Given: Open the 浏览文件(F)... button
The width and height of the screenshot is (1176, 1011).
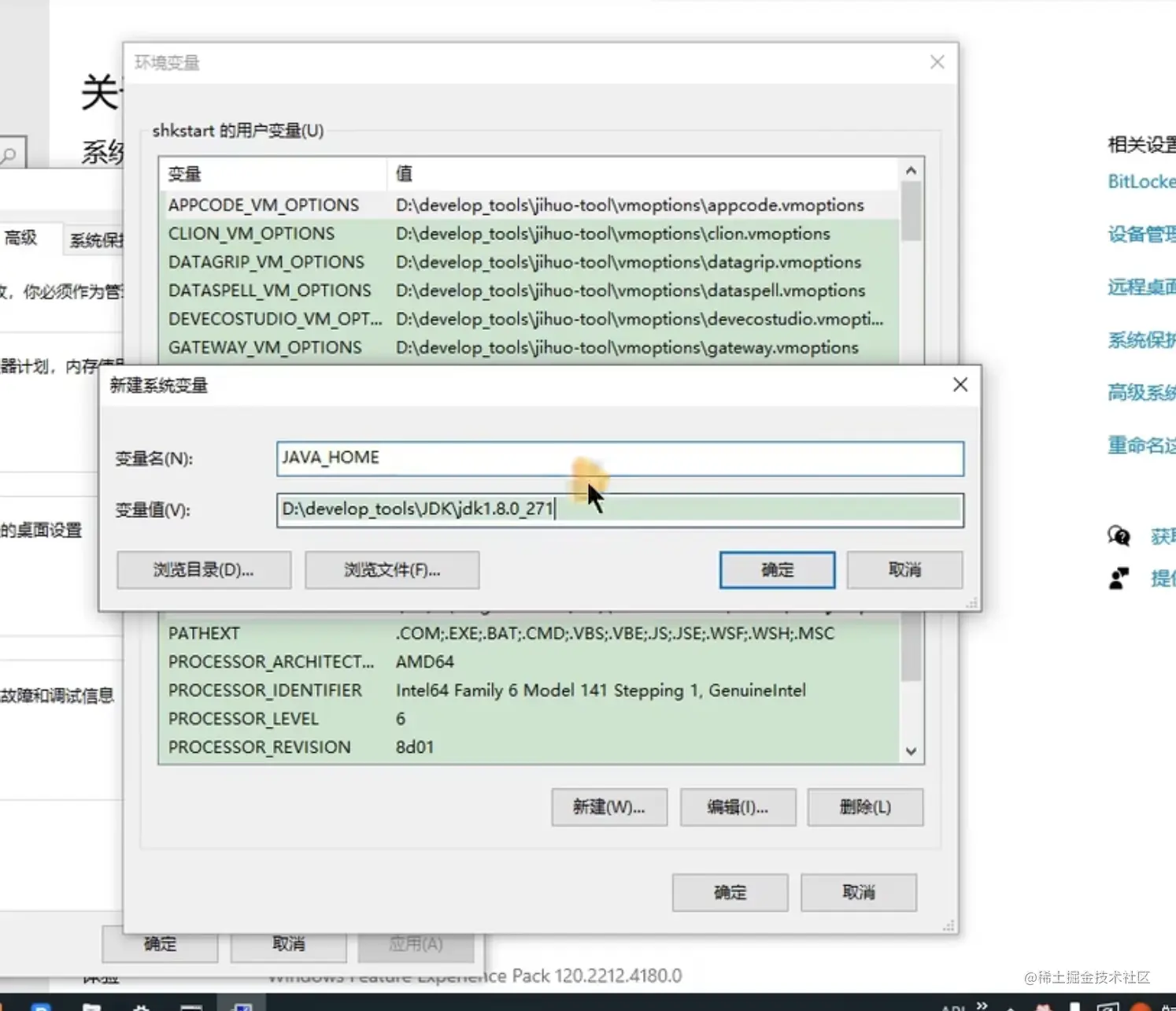Looking at the screenshot, I should [392, 570].
